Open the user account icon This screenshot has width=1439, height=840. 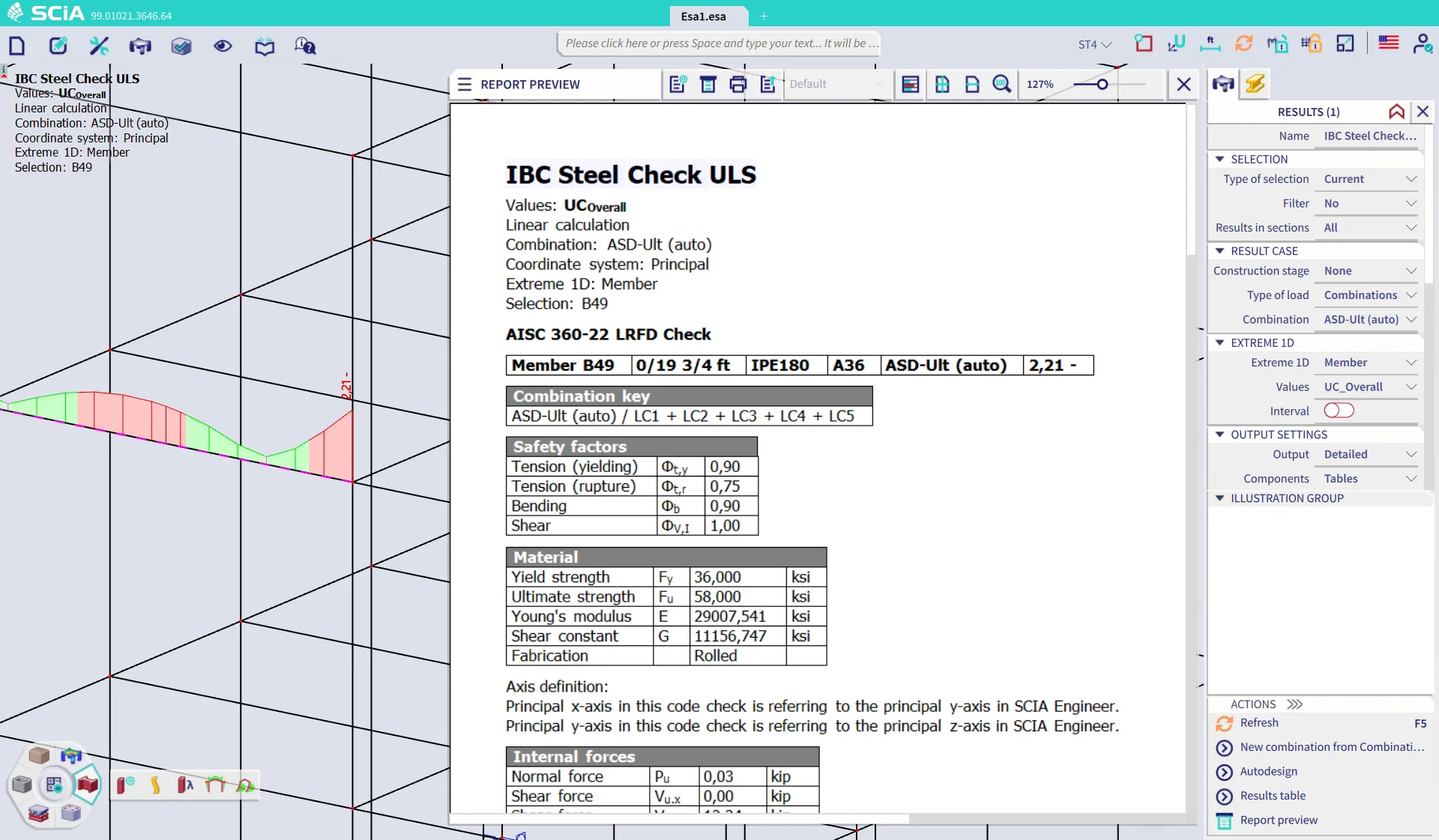1423,43
